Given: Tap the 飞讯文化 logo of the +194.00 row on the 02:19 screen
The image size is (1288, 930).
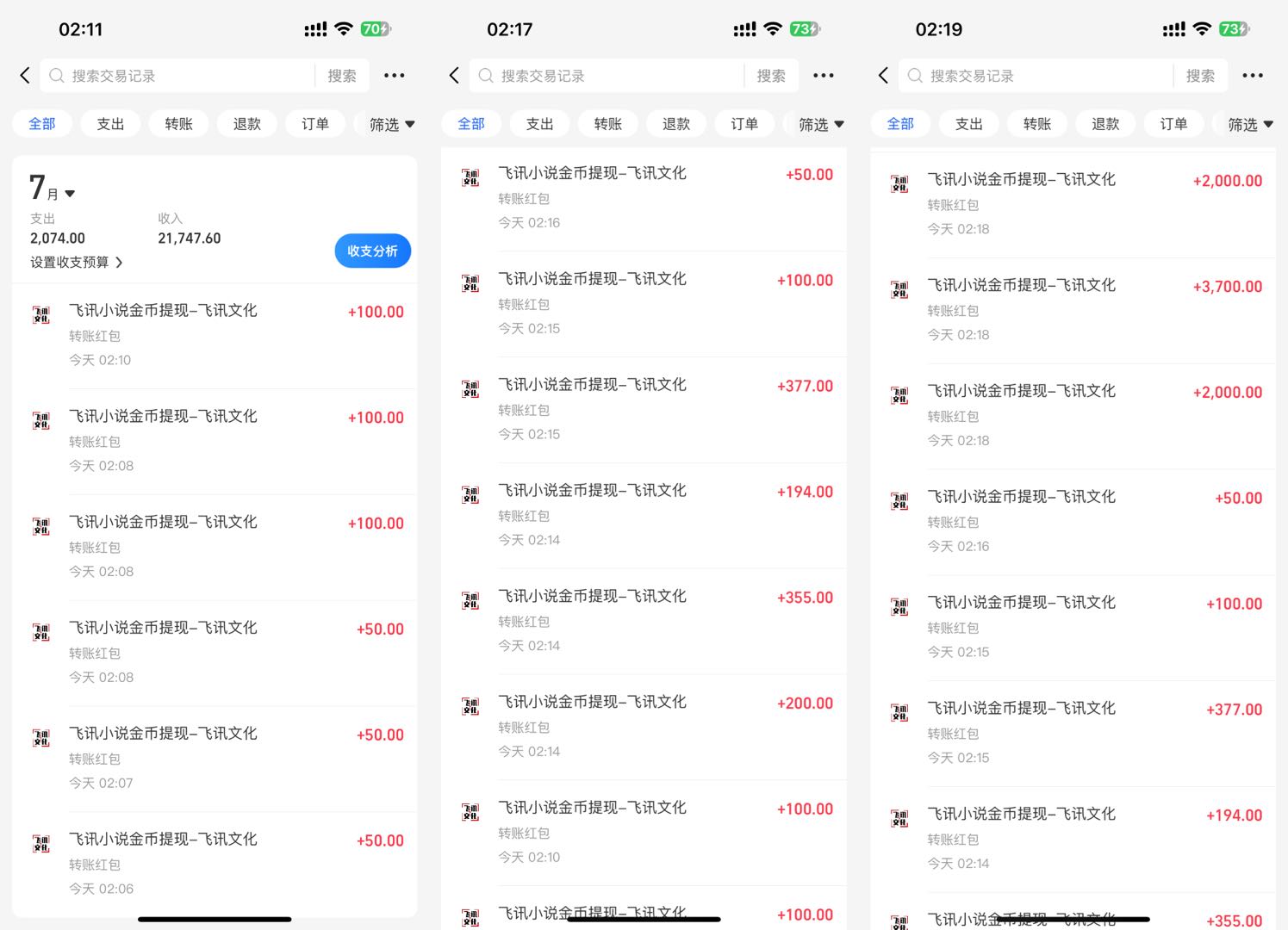Looking at the screenshot, I should coord(899,819).
